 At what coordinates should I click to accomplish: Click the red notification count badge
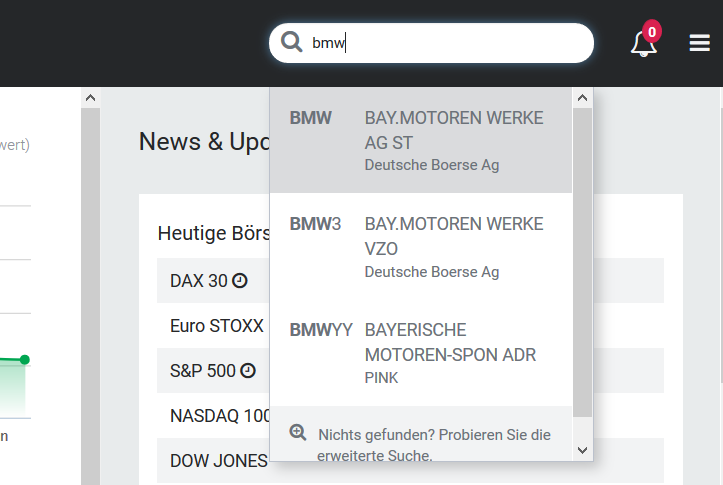coord(652,32)
